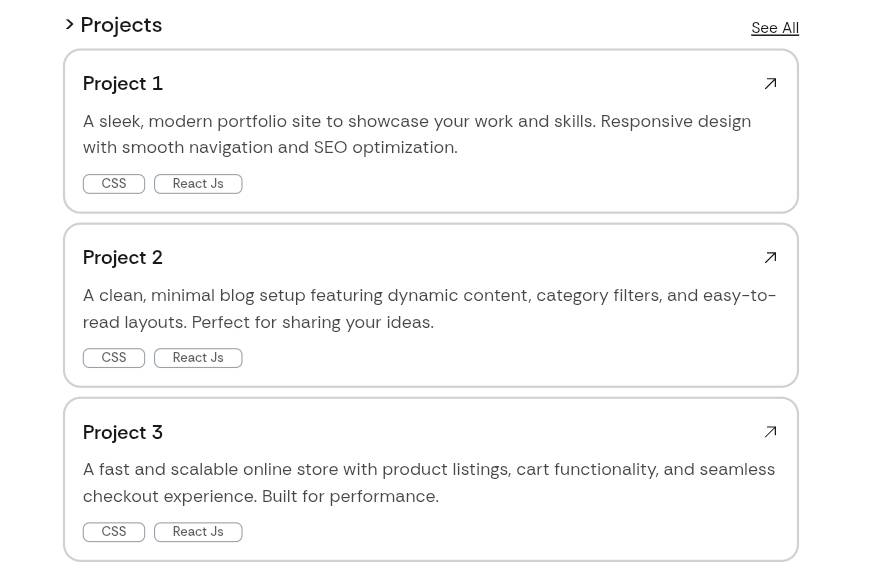Open the external link arrow on Project 2

click(x=770, y=257)
